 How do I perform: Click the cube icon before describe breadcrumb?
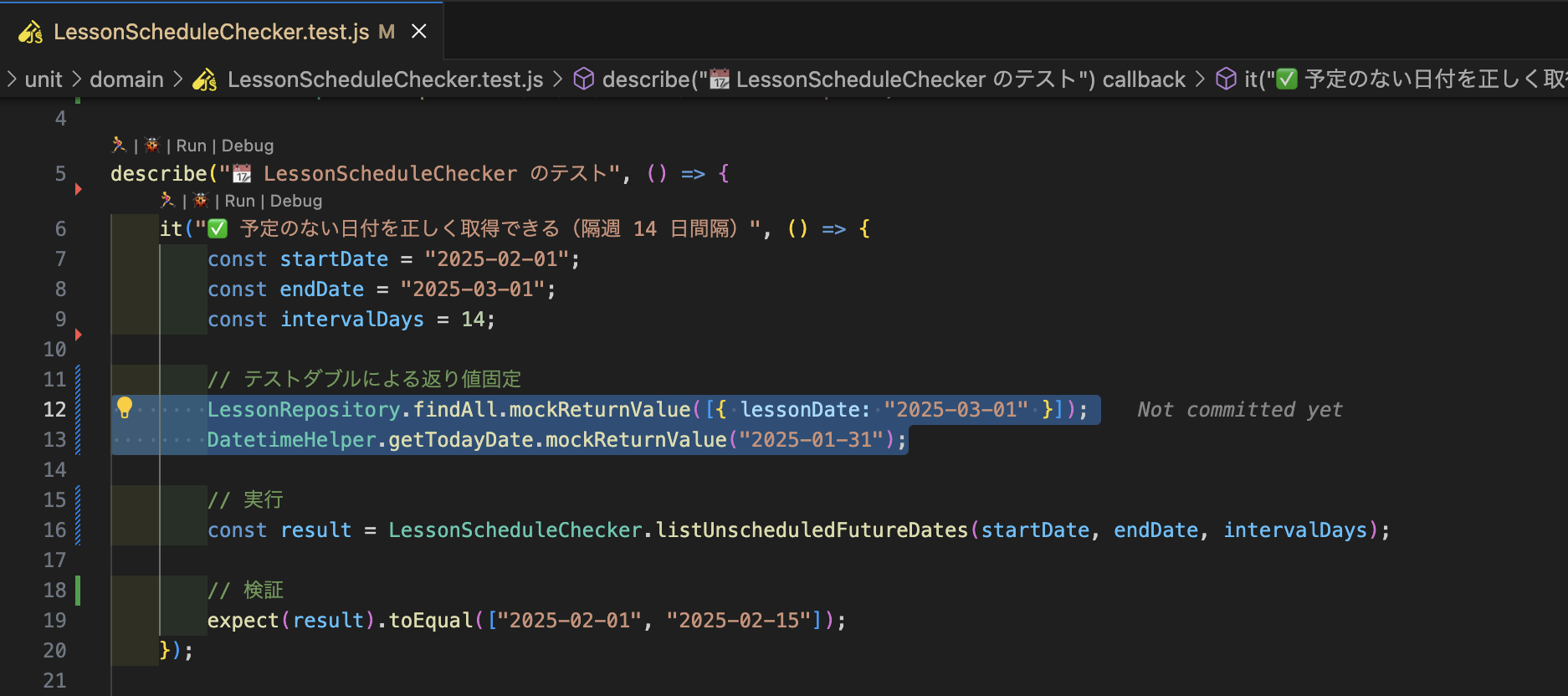click(584, 79)
